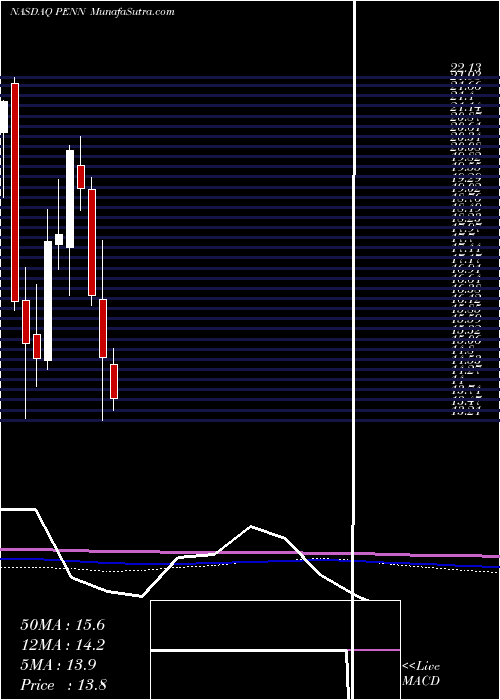Click the tallest white candlestick body

click(x=48, y=301)
